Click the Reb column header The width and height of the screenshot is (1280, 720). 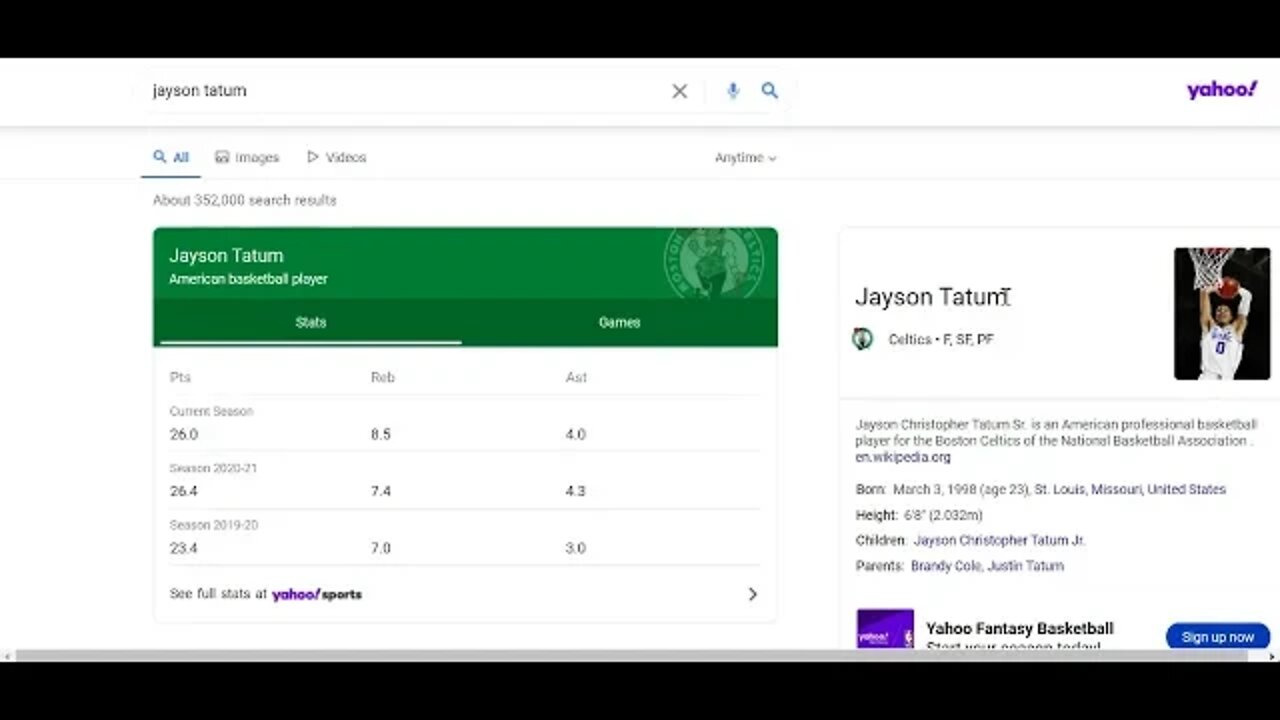coord(382,377)
